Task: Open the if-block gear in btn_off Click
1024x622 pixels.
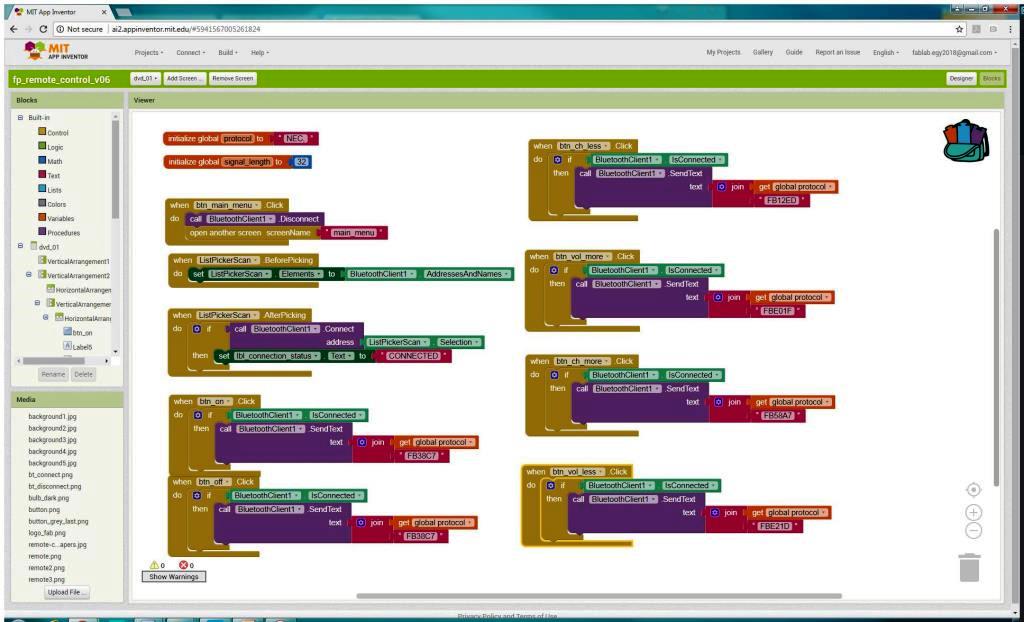Action: point(197,495)
